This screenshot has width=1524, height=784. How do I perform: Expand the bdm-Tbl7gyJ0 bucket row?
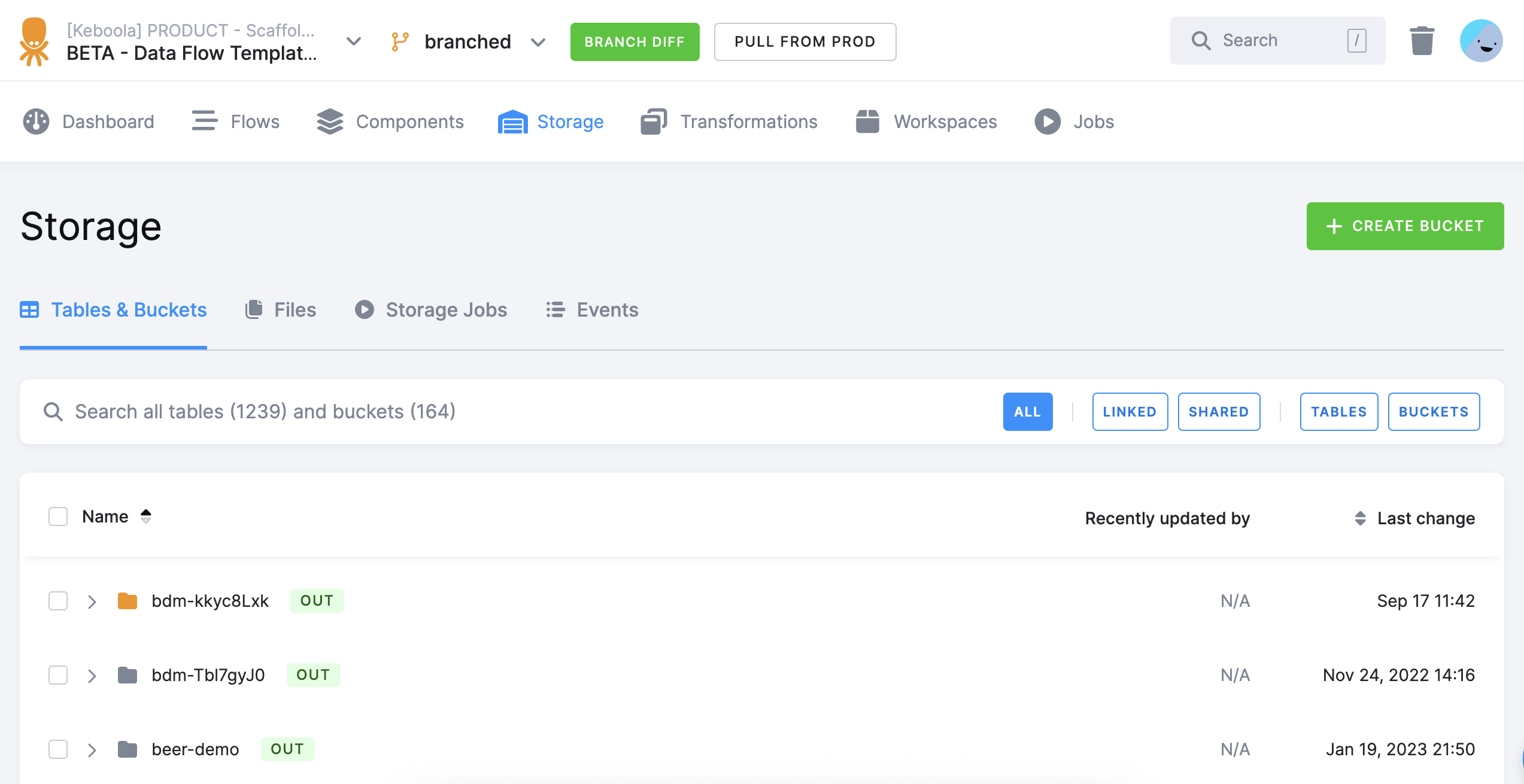click(92, 675)
